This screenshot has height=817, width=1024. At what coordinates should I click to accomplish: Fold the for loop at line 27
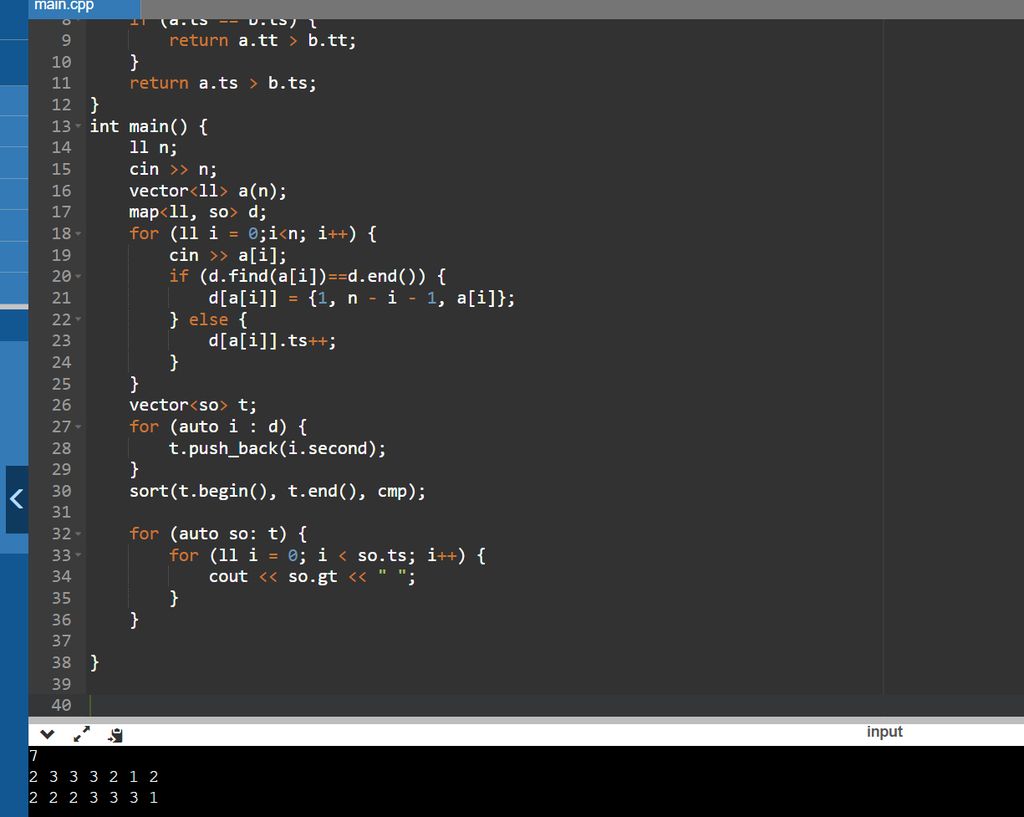tap(78, 426)
